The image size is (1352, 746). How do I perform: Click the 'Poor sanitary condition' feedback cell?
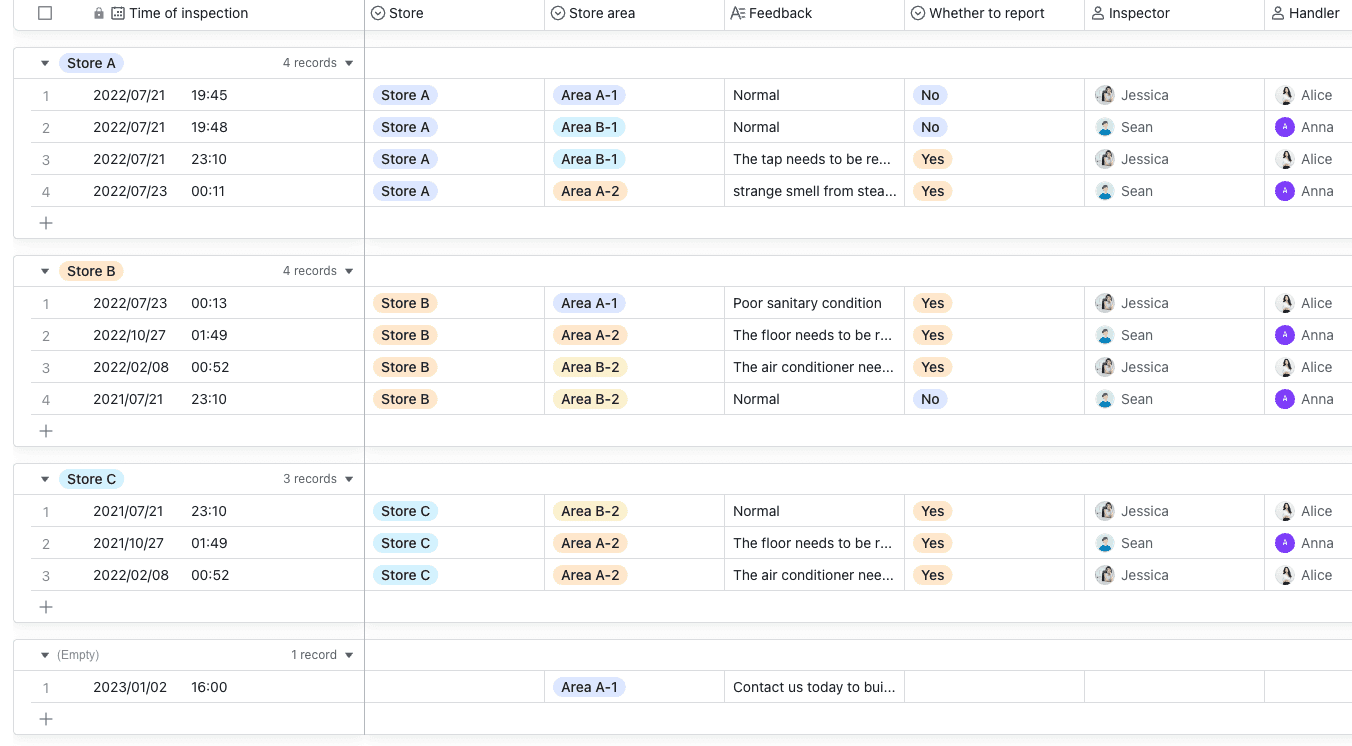[x=807, y=303]
